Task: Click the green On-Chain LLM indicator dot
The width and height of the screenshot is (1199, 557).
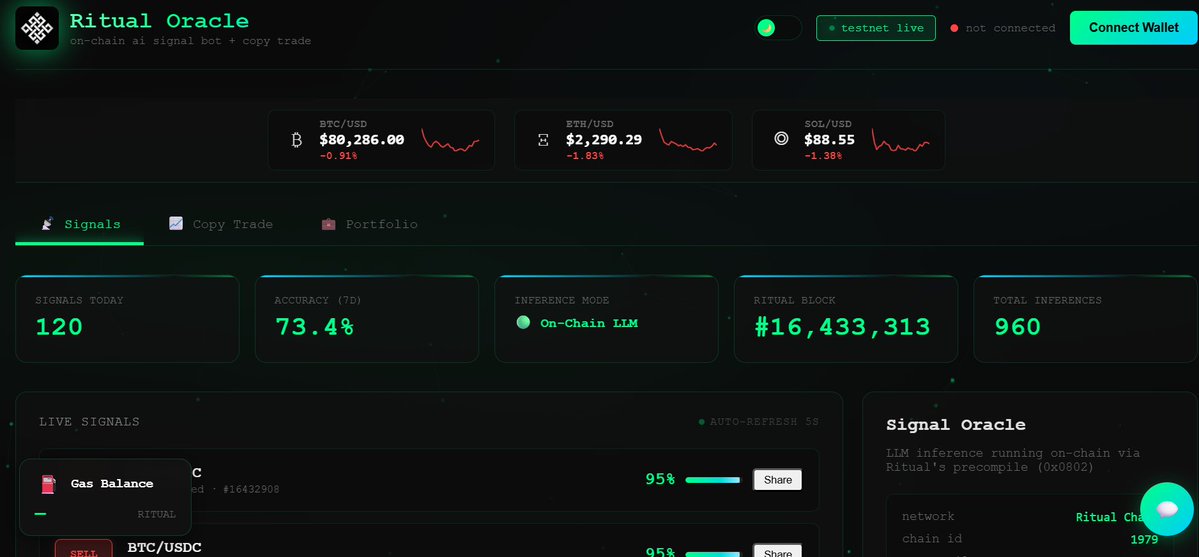Action: click(x=523, y=323)
